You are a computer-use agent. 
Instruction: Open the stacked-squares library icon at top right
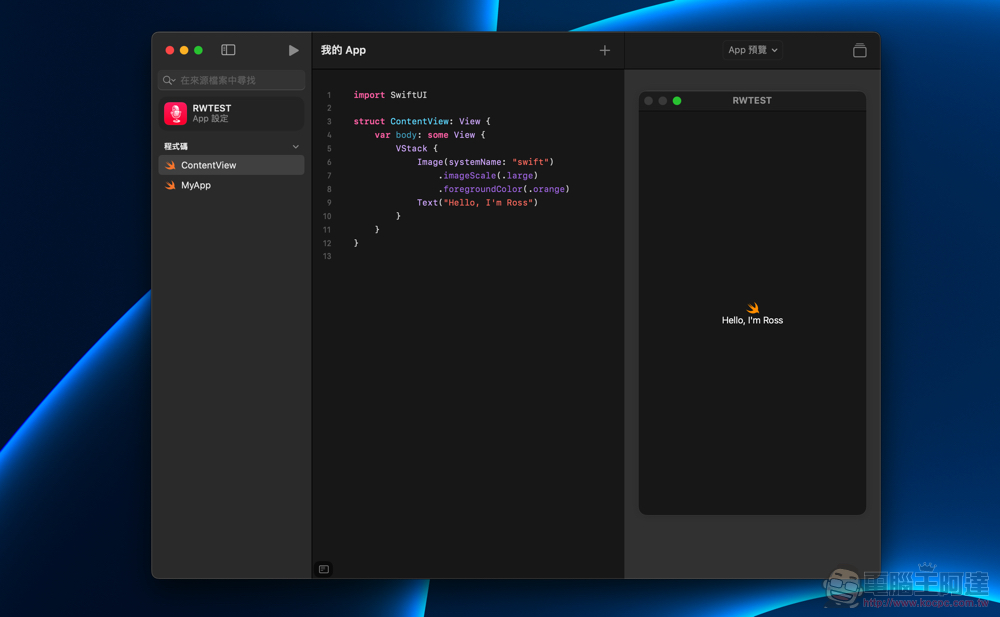[x=859, y=50]
